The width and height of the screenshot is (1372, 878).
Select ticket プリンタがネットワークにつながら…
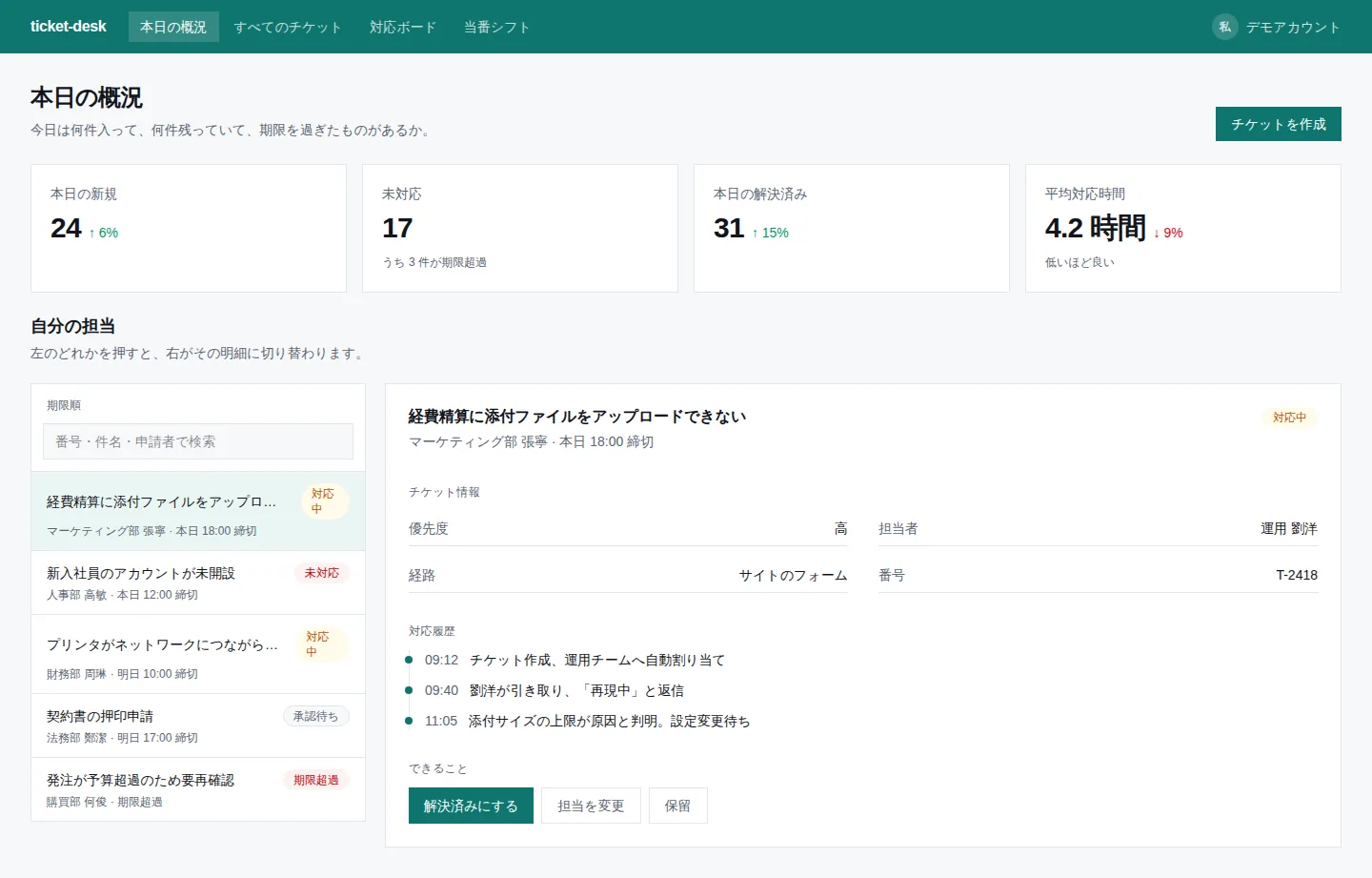pyautogui.click(x=198, y=654)
